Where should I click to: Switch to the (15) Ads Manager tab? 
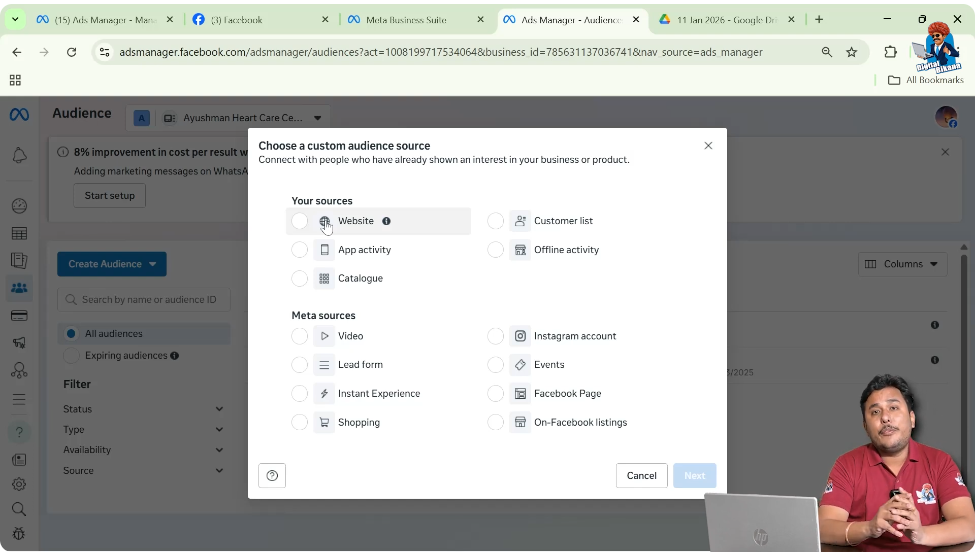click(x=103, y=20)
